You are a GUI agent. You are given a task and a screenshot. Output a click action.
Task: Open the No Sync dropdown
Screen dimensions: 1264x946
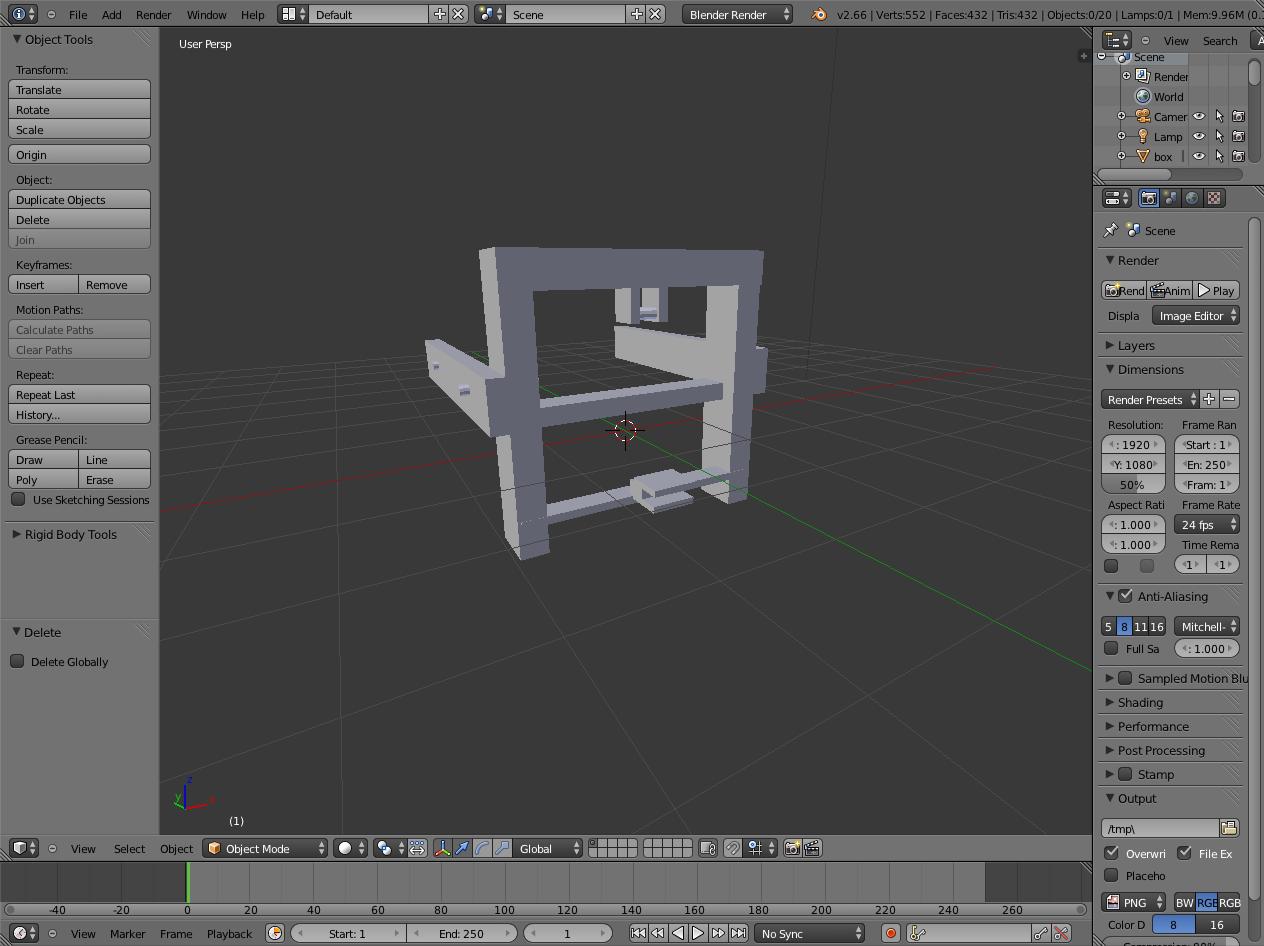(x=809, y=933)
